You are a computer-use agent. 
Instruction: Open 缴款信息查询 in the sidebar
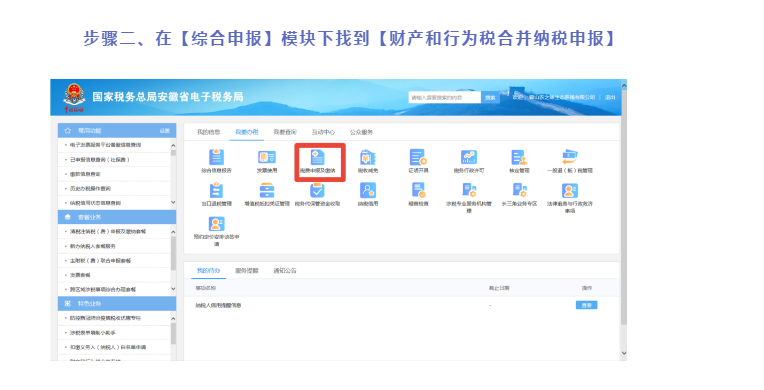[85, 174]
